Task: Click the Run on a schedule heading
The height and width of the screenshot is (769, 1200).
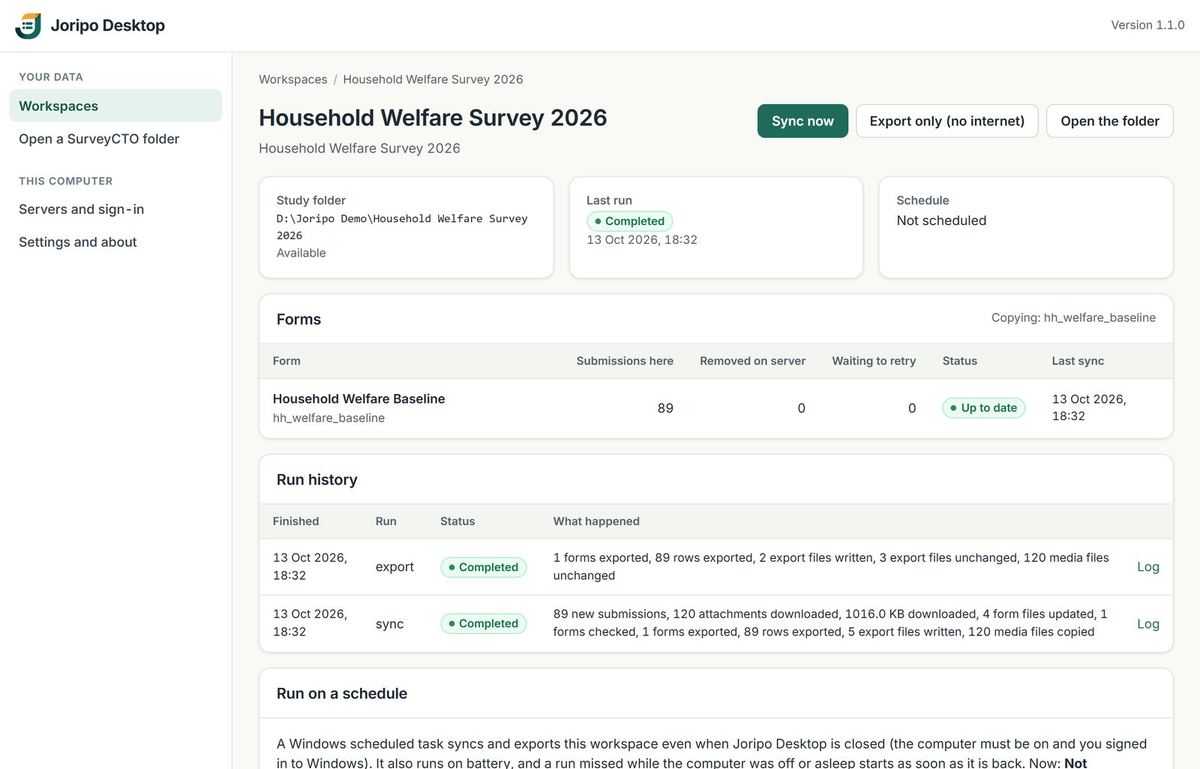Action: pos(342,694)
